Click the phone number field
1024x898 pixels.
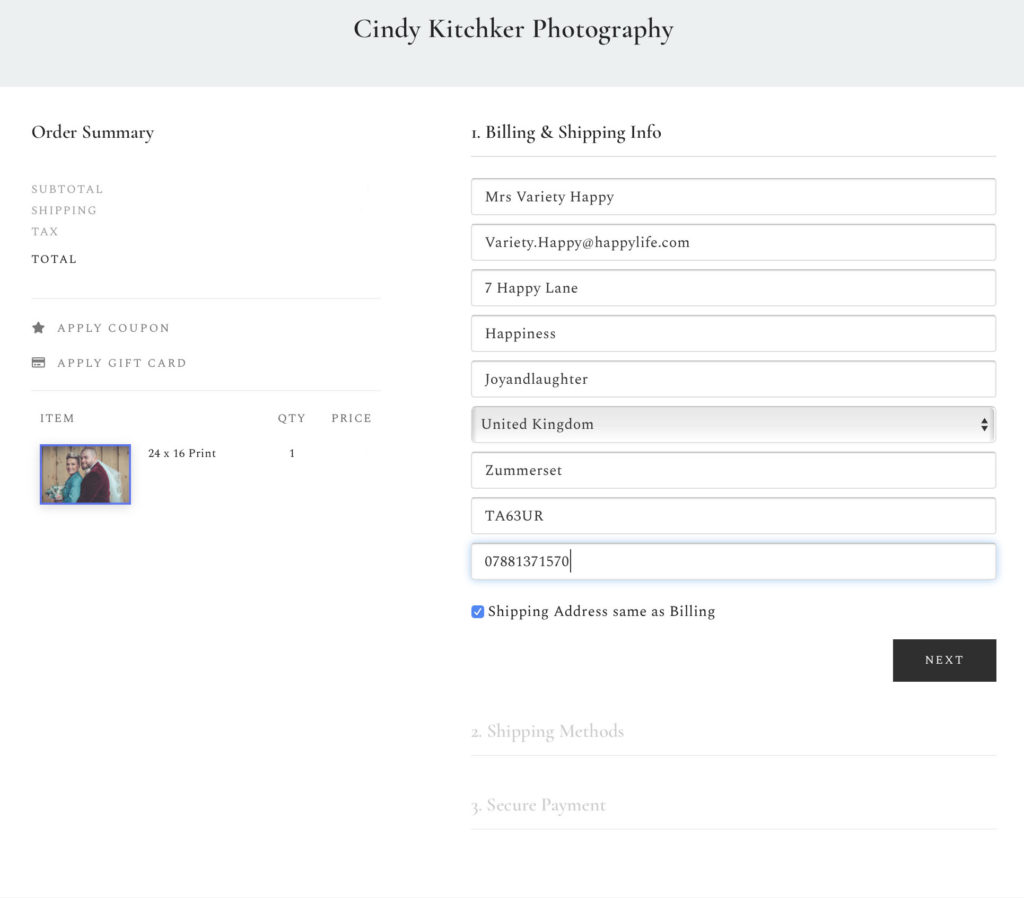[733, 562]
